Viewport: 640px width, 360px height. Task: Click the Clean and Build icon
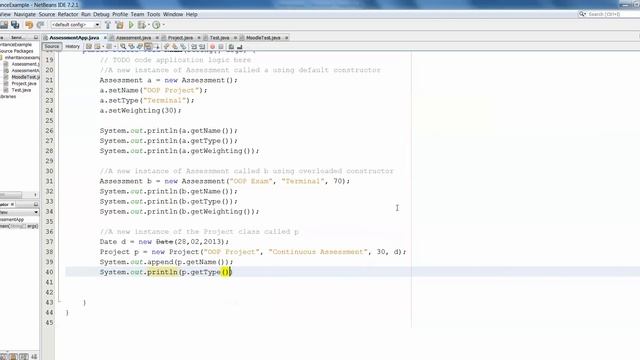120,25
